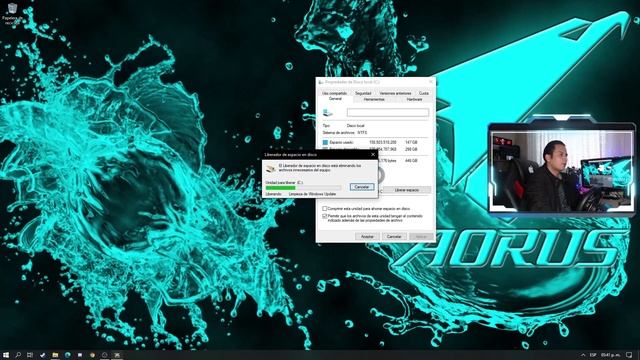
Task: Click the round orange-tinted taskbar icon
Action: coord(92,355)
